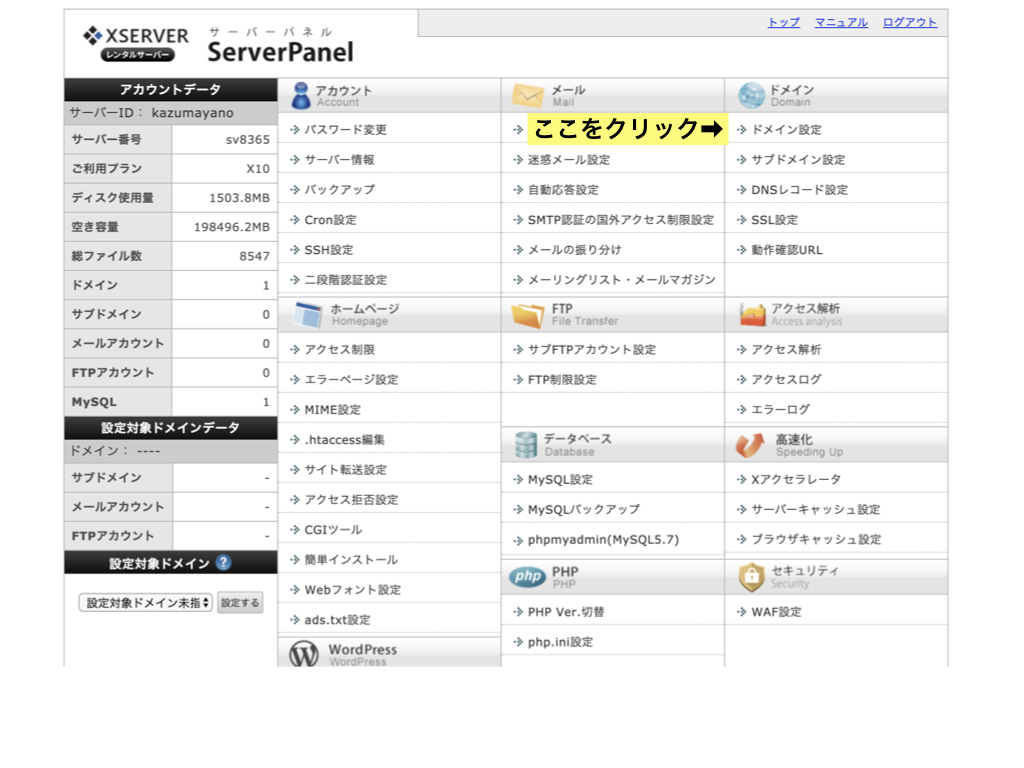The height and width of the screenshot is (768, 1024).
Task: Open 簡単インストール
Action: point(351,560)
